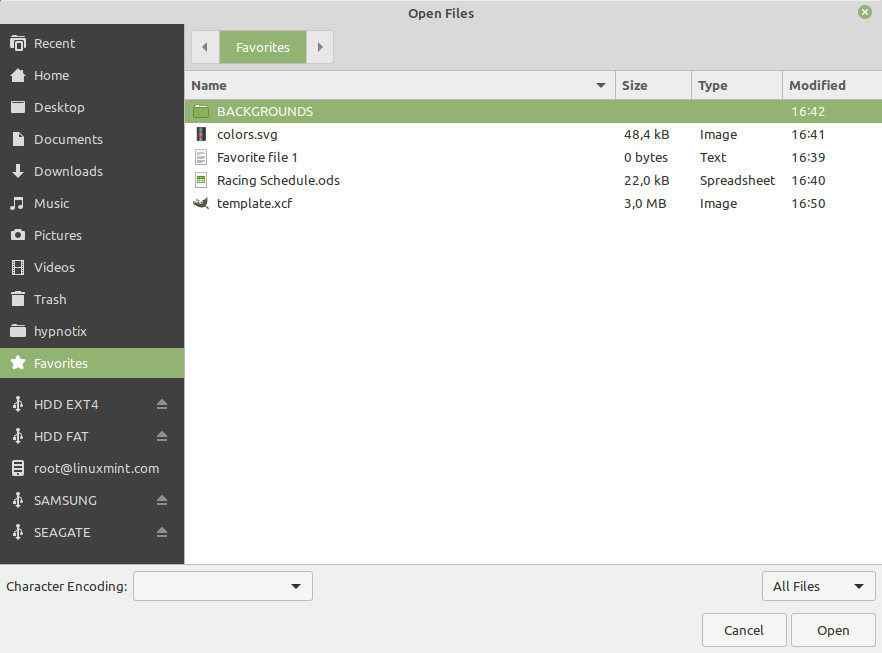Select the BACKGROUNDS folder name
Viewport: 882px width, 653px height.
point(265,111)
